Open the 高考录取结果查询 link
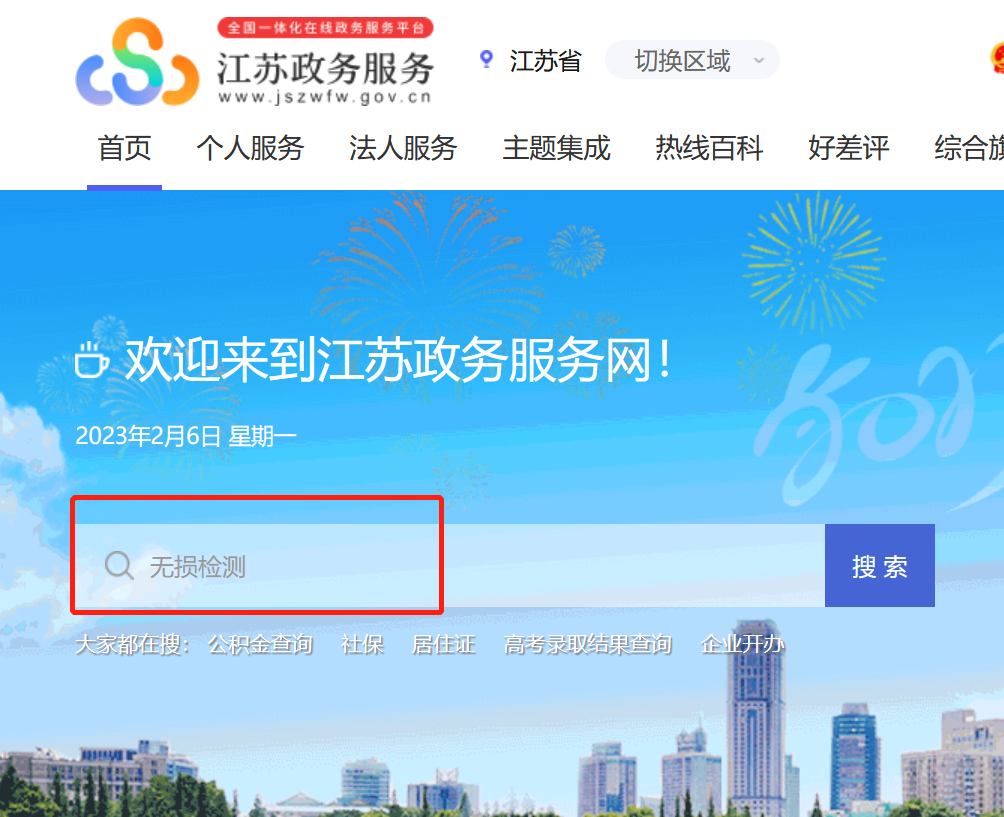The width and height of the screenshot is (1004, 817). [x=588, y=644]
